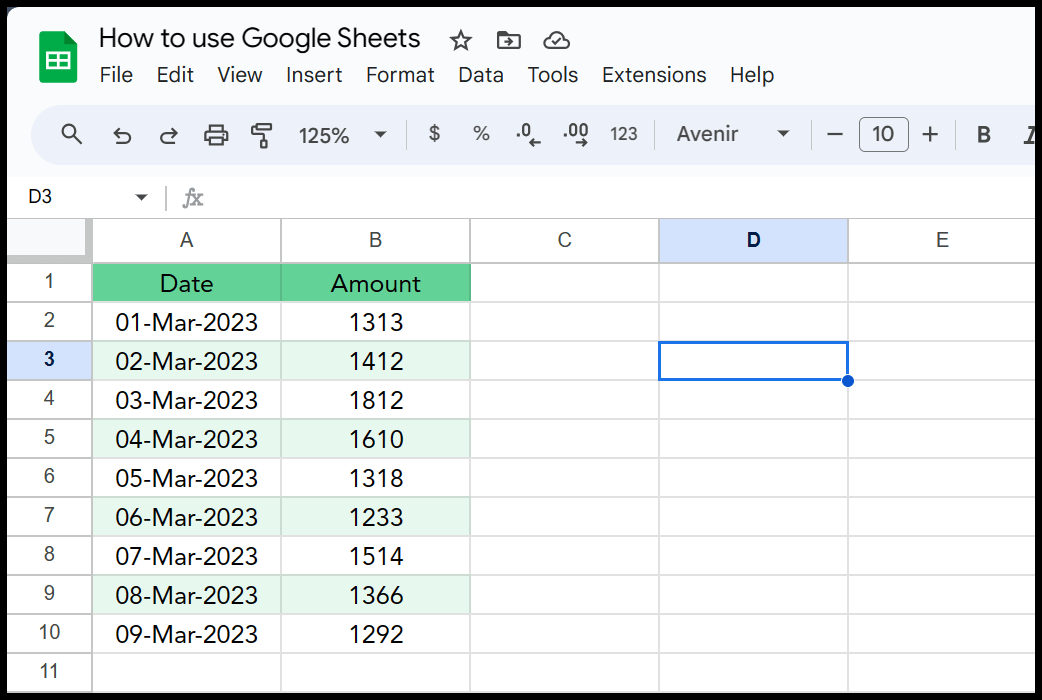1042x700 pixels.
Task: Select the amount cell 1610
Action: coord(375,439)
